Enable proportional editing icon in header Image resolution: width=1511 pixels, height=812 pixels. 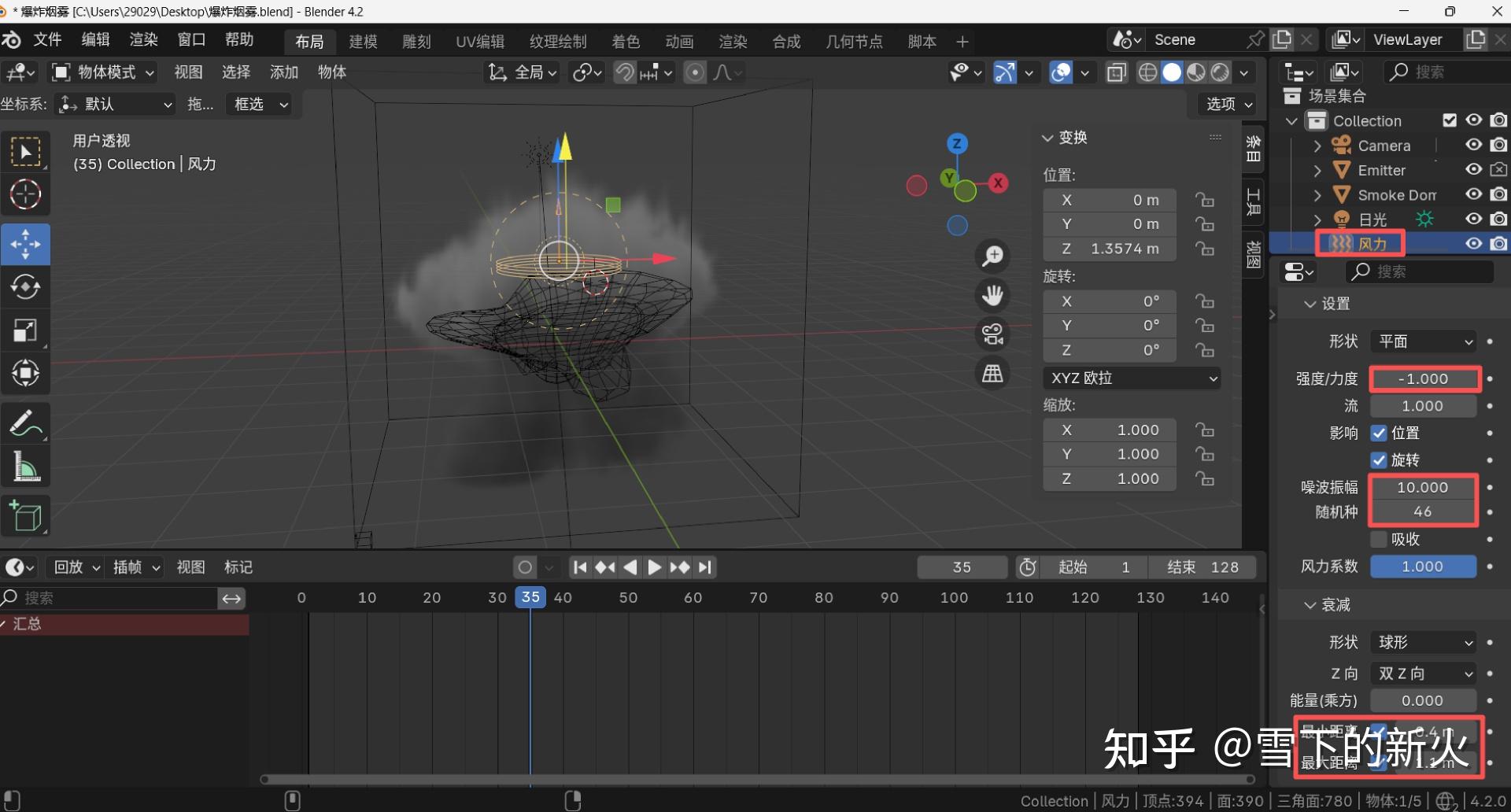(x=696, y=72)
